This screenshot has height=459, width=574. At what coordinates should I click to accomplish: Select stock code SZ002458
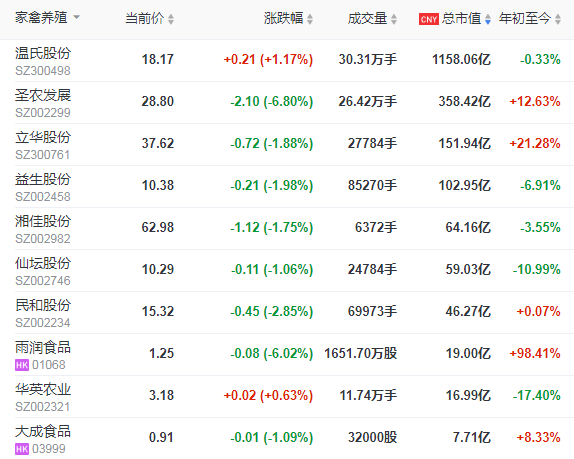pos(42,197)
